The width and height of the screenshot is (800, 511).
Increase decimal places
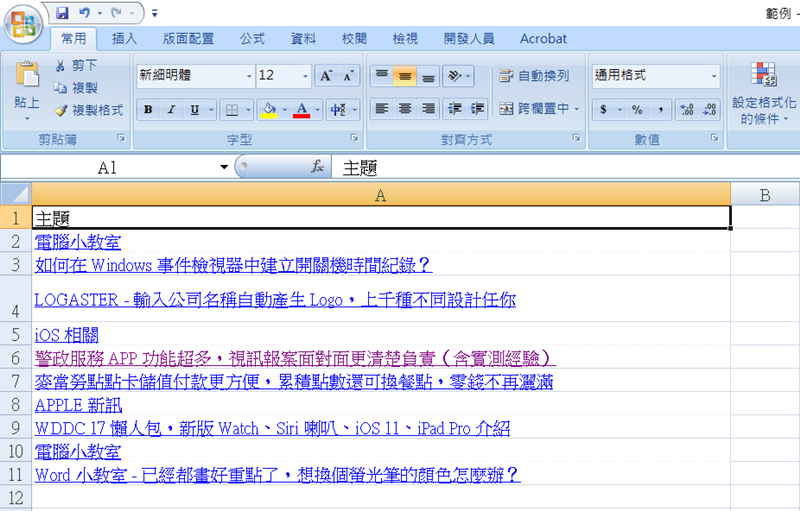click(x=687, y=110)
